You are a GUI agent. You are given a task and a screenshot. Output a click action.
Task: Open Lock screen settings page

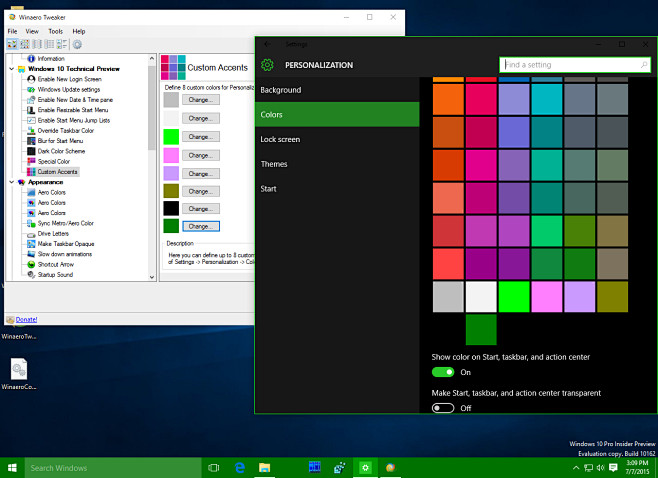[x=337, y=139]
